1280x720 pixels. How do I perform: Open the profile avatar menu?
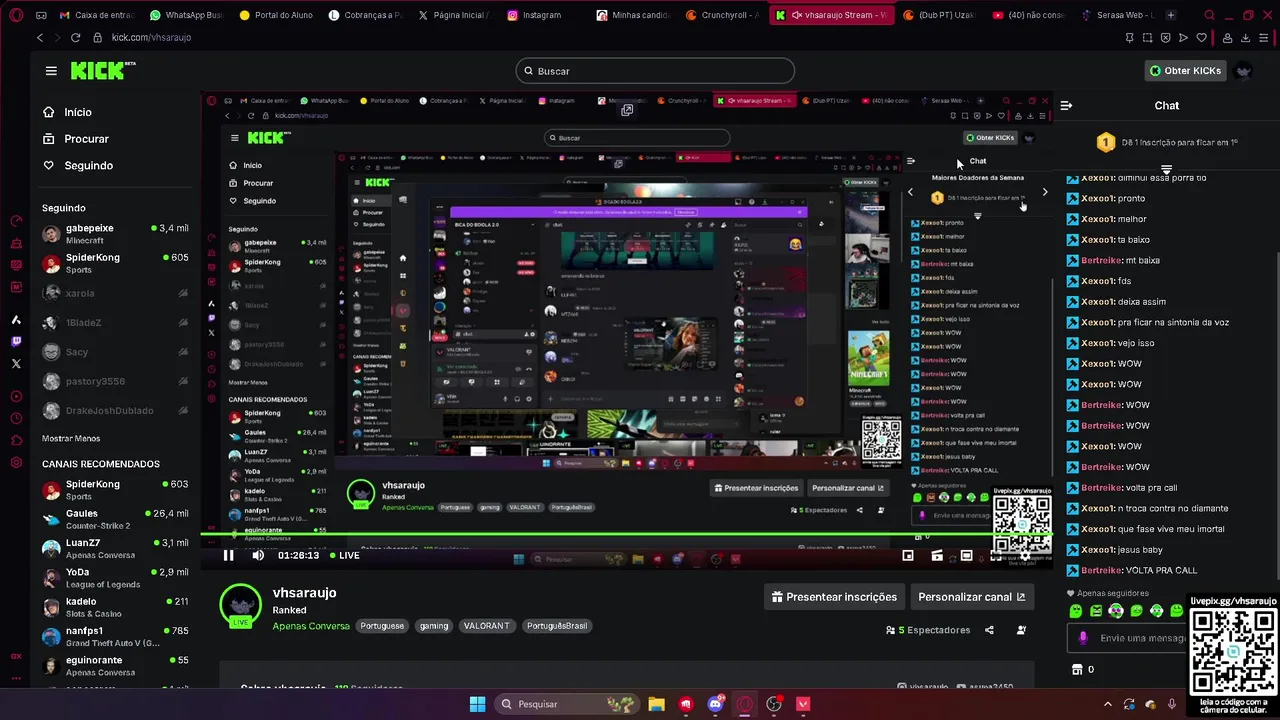point(1244,71)
